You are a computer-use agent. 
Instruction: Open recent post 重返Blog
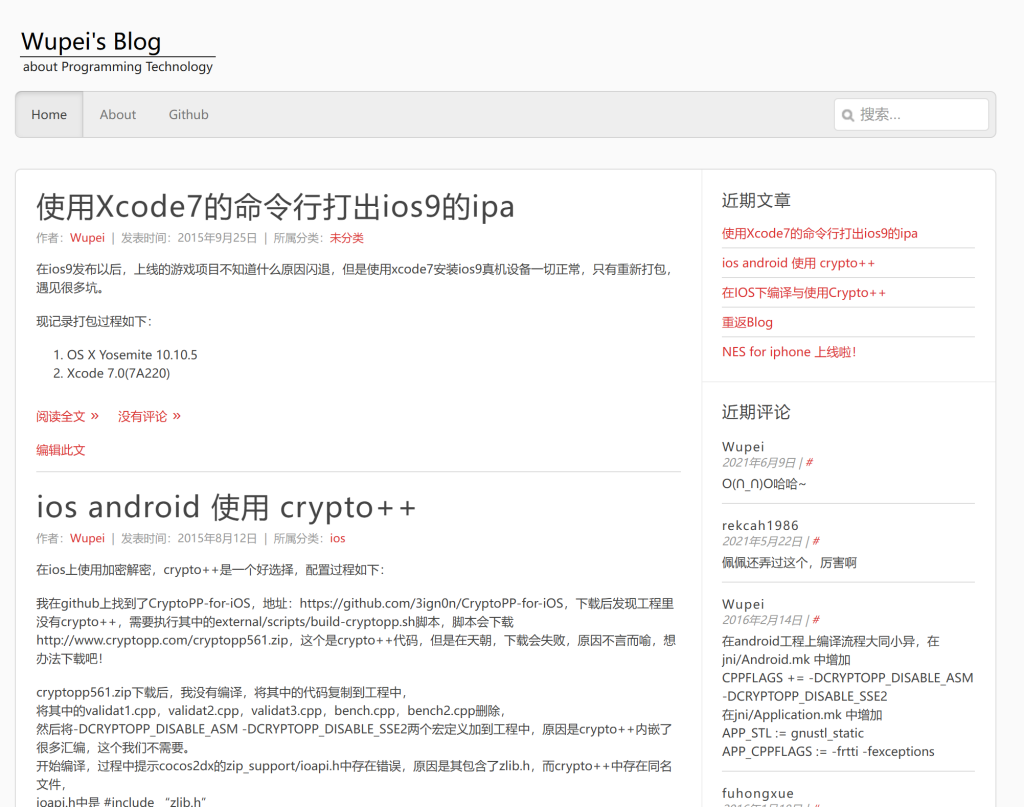coord(747,322)
